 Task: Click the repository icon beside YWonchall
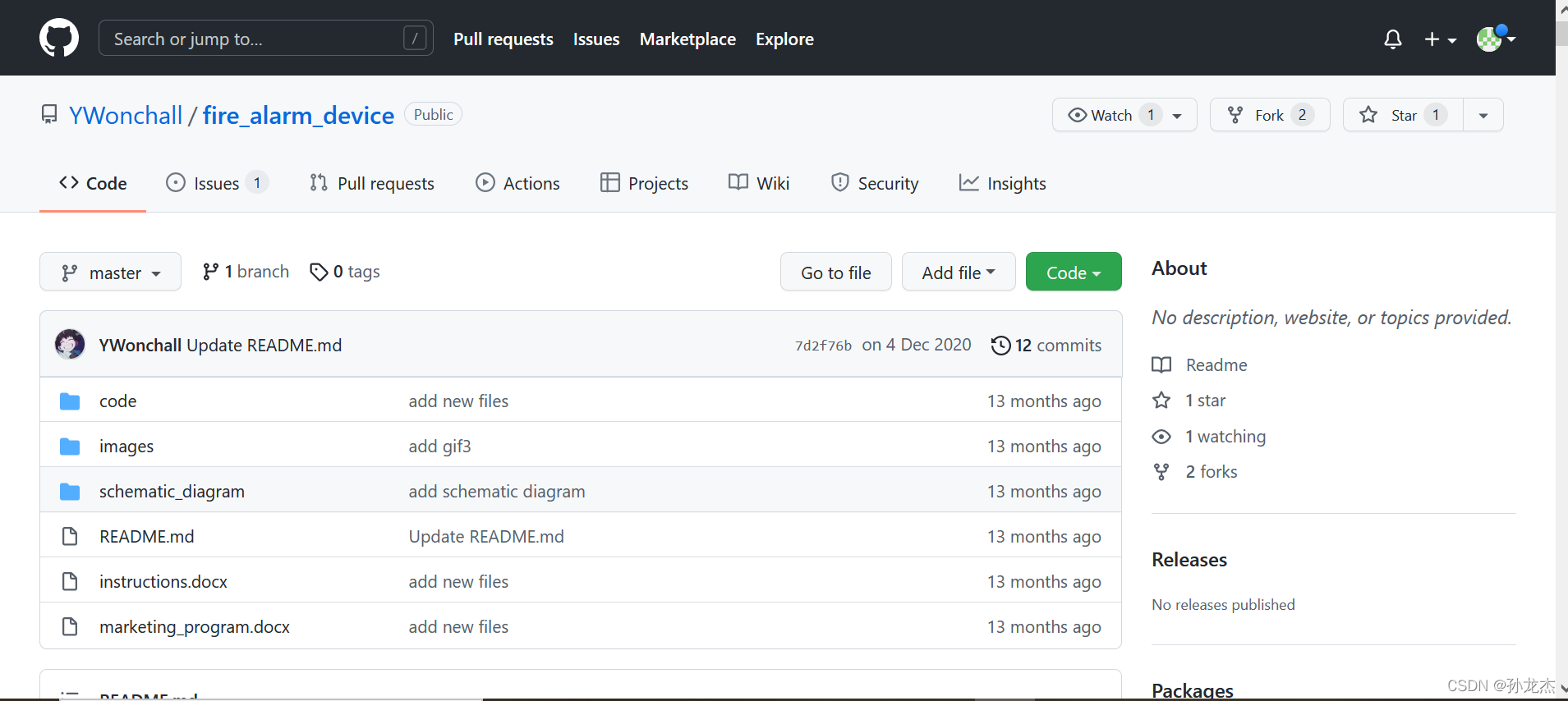[x=49, y=114]
